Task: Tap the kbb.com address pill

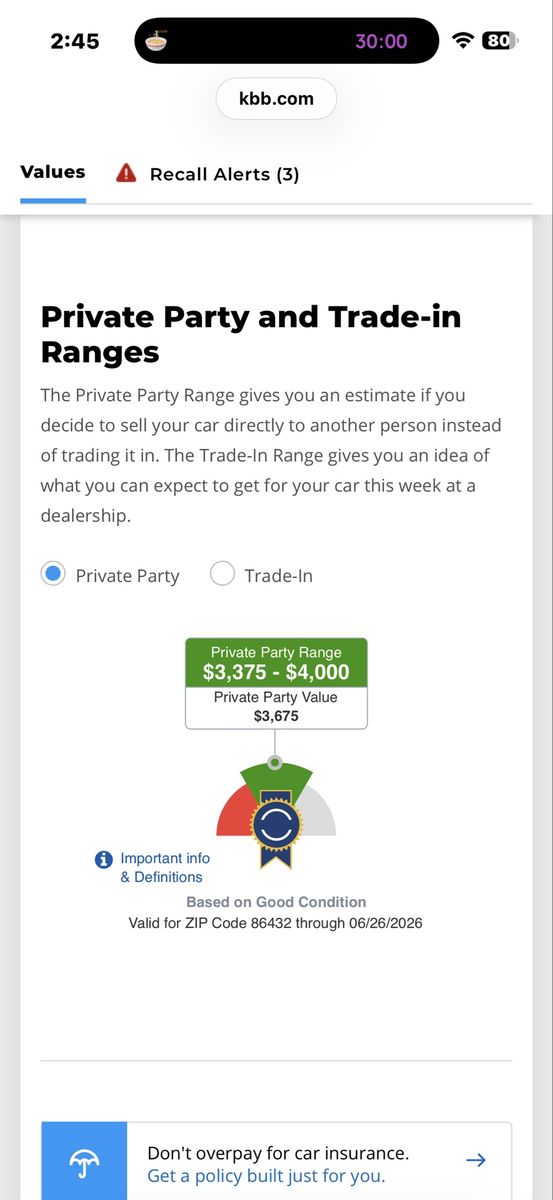Action: click(276, 98)
